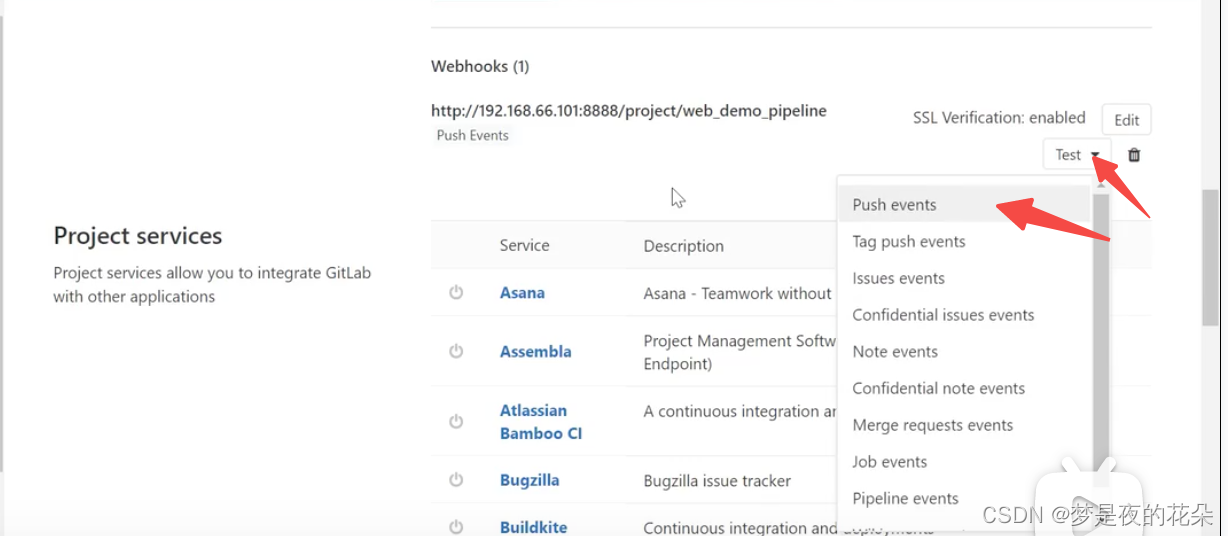Open the Buildkite service link

click(533, 527)
